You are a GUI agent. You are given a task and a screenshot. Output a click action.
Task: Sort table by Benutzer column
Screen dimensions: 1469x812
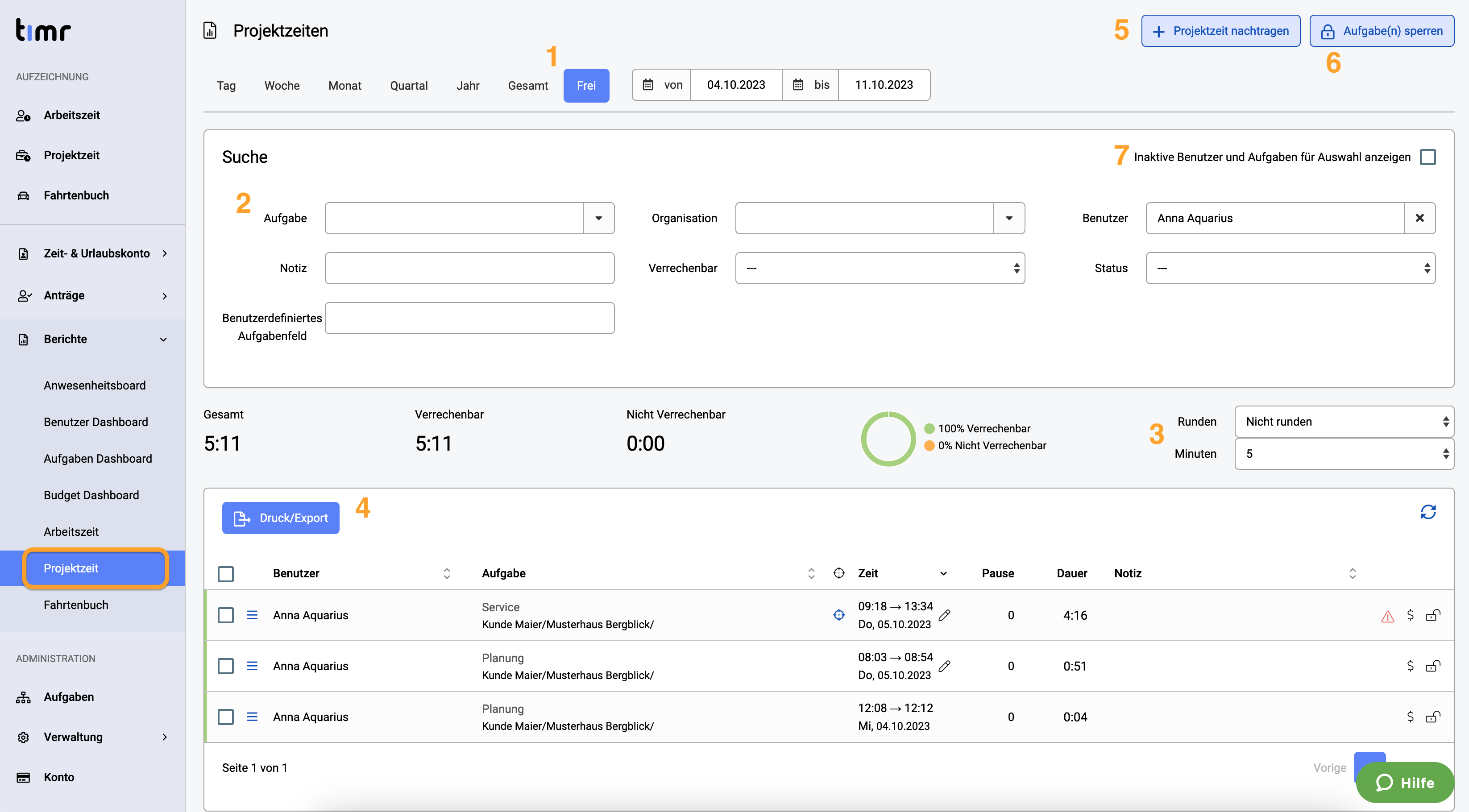447,573
